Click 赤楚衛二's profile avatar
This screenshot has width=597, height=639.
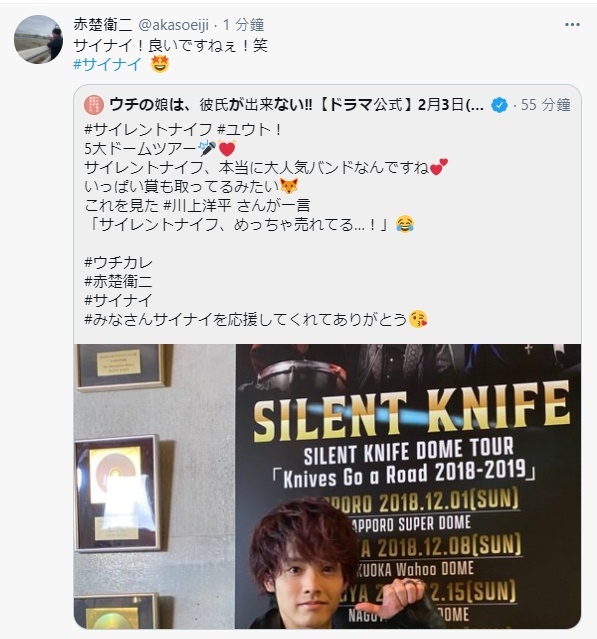click(38, 40)
